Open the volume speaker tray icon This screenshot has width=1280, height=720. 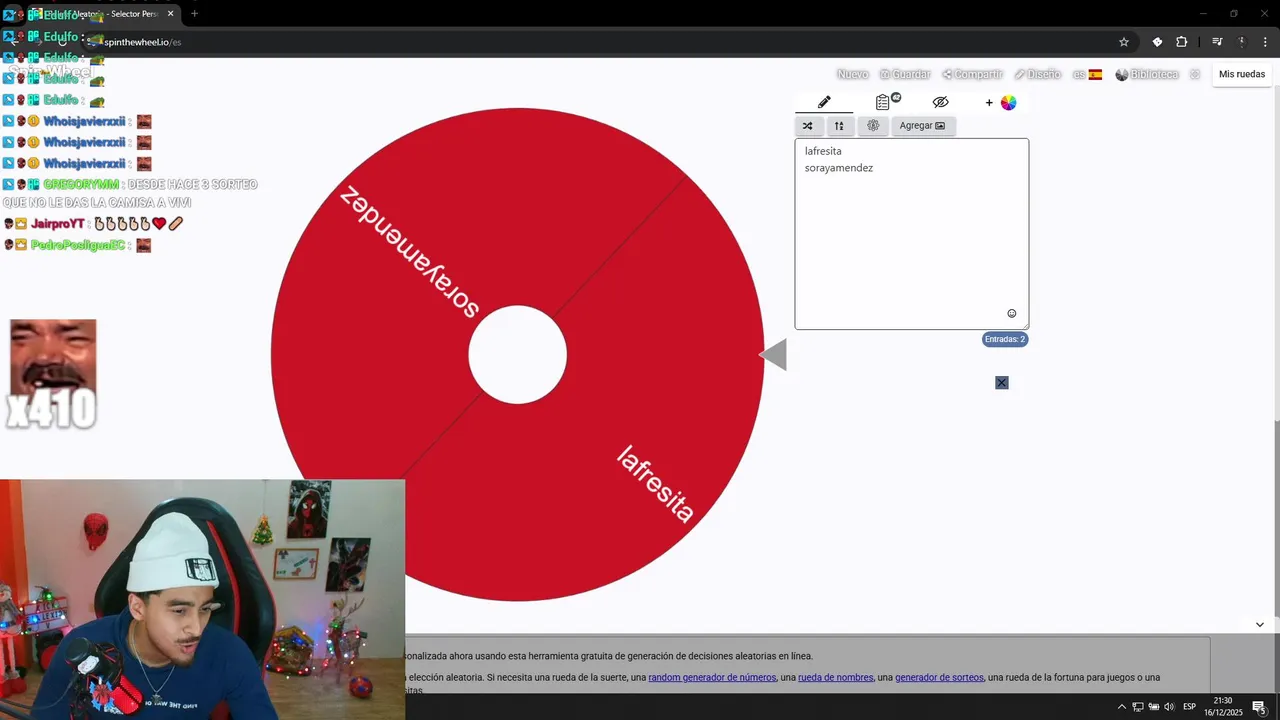pyautogui.click(x=1169, y=707)
